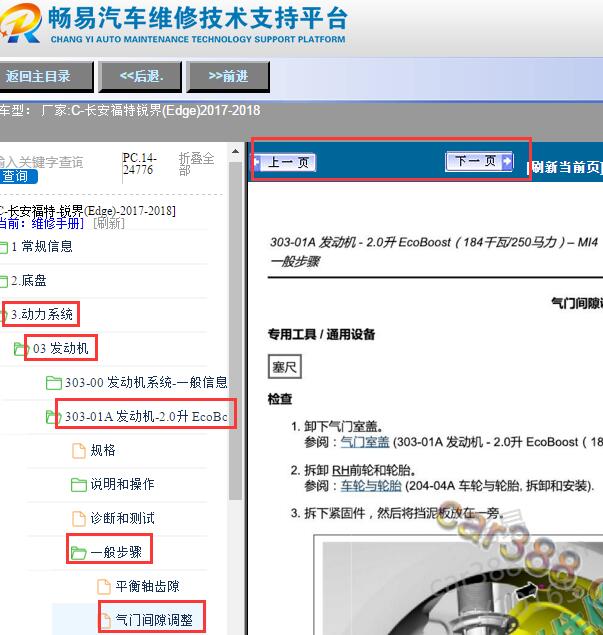Click the 折叠全部 collapse-all link

tap(196, 164)
